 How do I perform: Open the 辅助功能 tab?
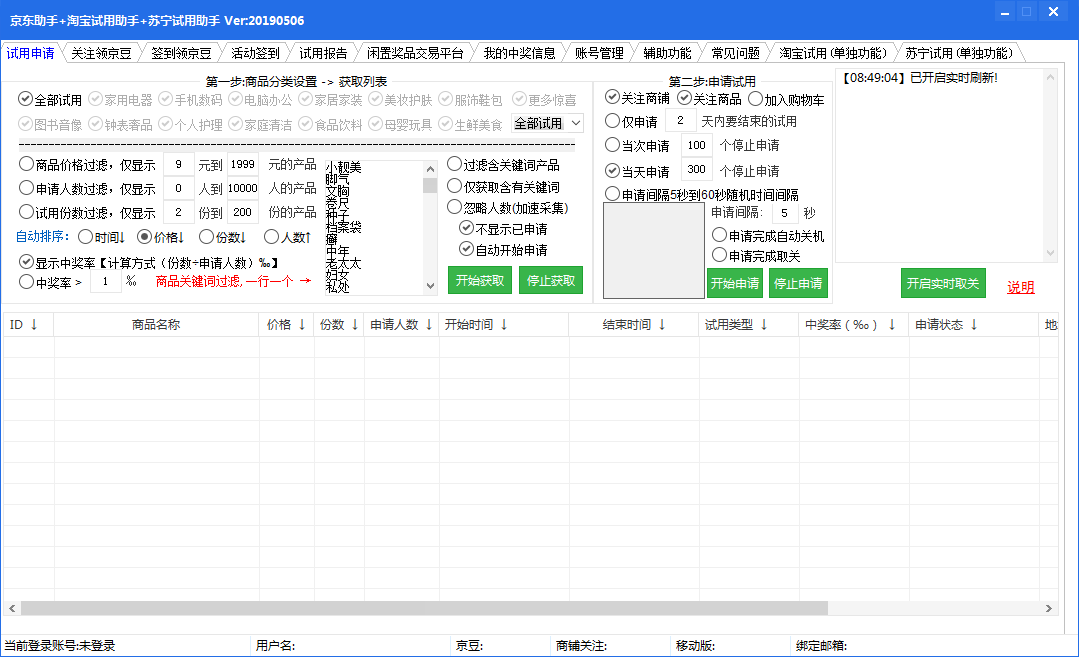click(x=667, y=53)
